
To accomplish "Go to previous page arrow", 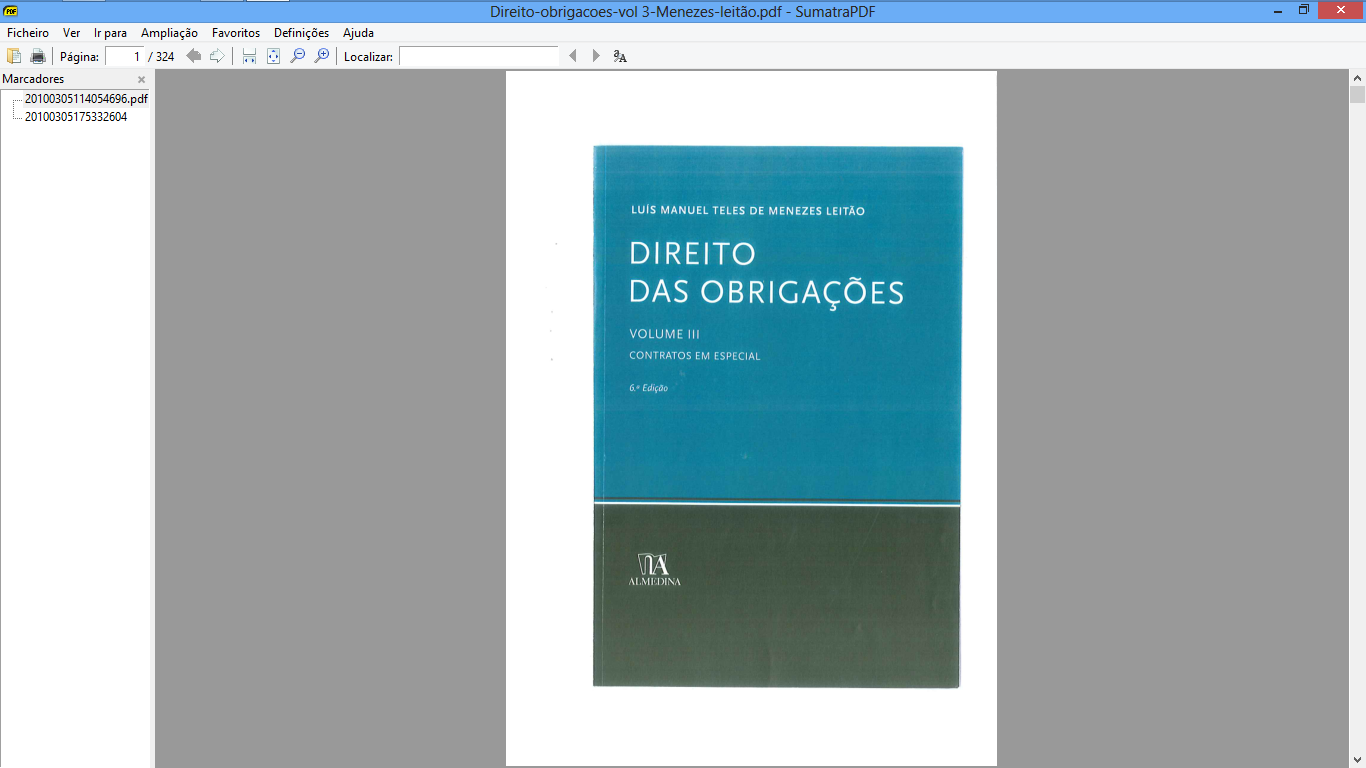I will coord(194,56).
